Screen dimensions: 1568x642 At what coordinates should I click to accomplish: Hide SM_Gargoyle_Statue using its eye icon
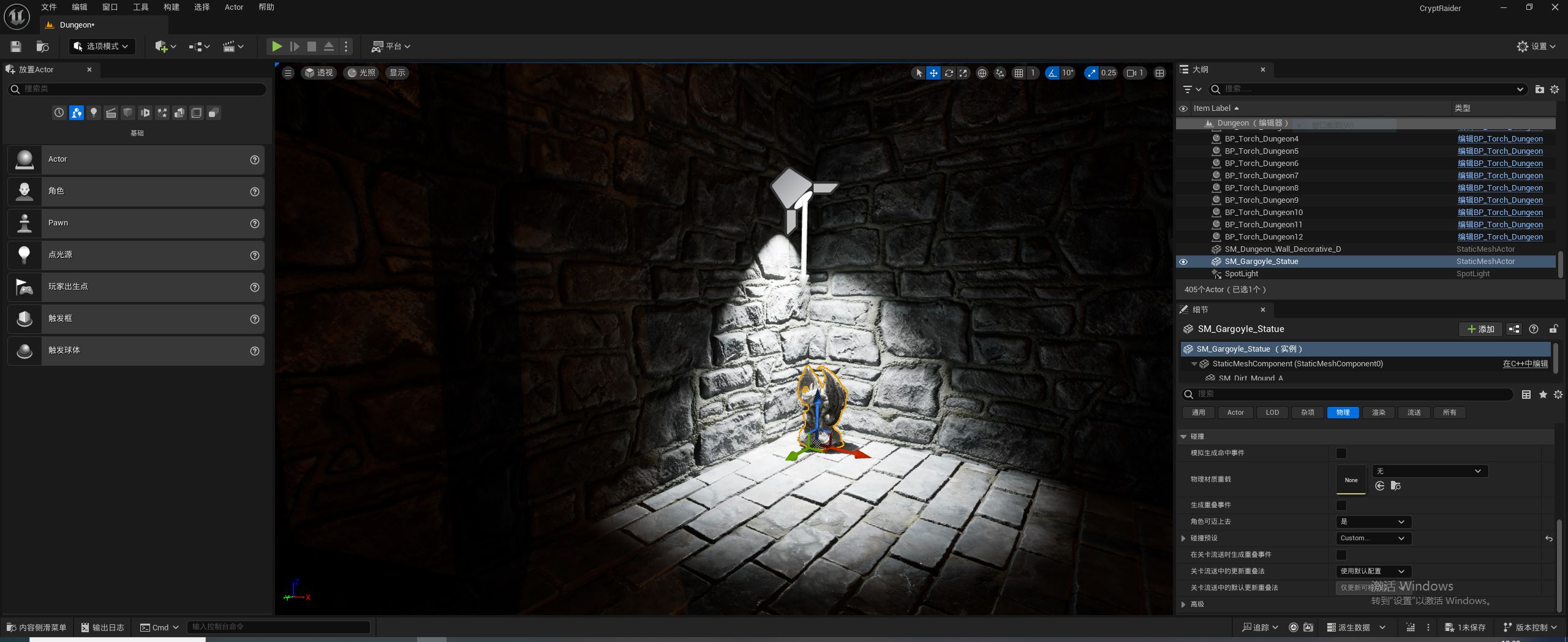click(1183, 262)
